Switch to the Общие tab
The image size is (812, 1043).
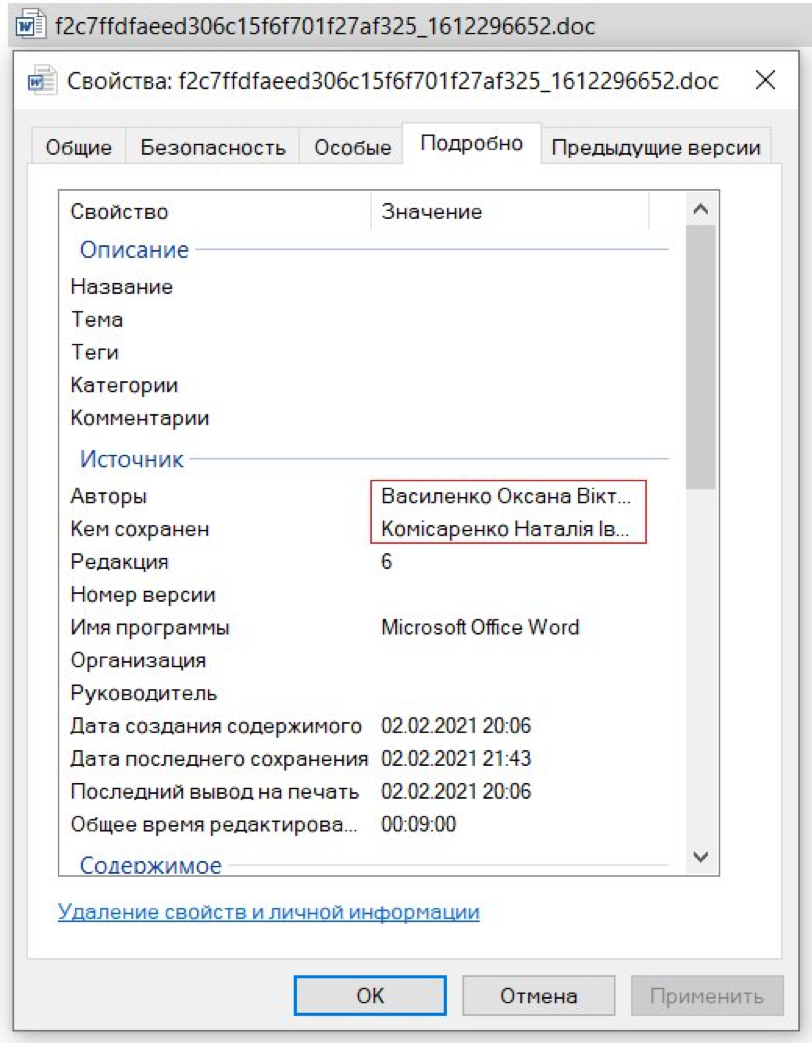[83, 146]
